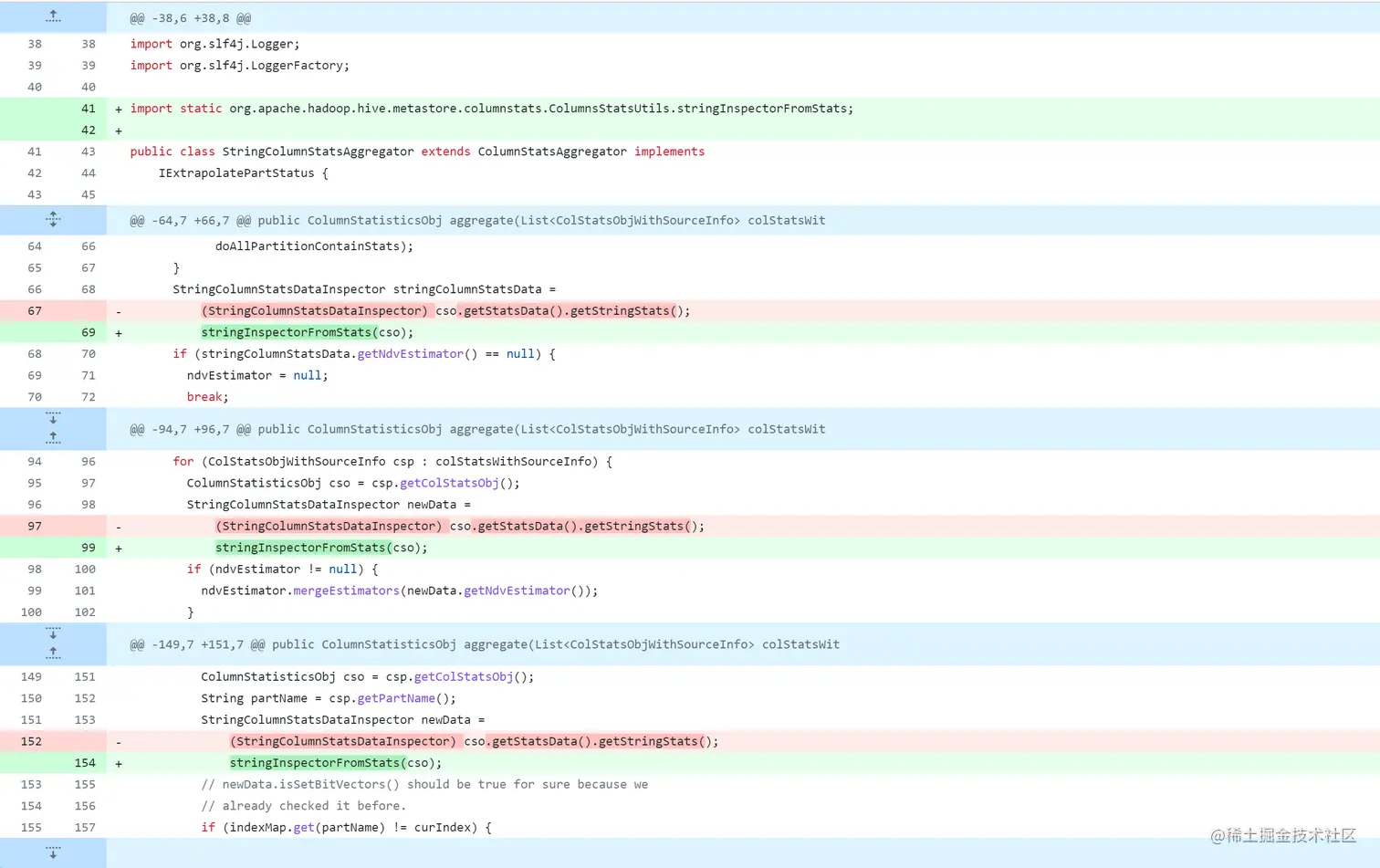Click the 'ndvEstimator = null;' line

coord(257,375)
